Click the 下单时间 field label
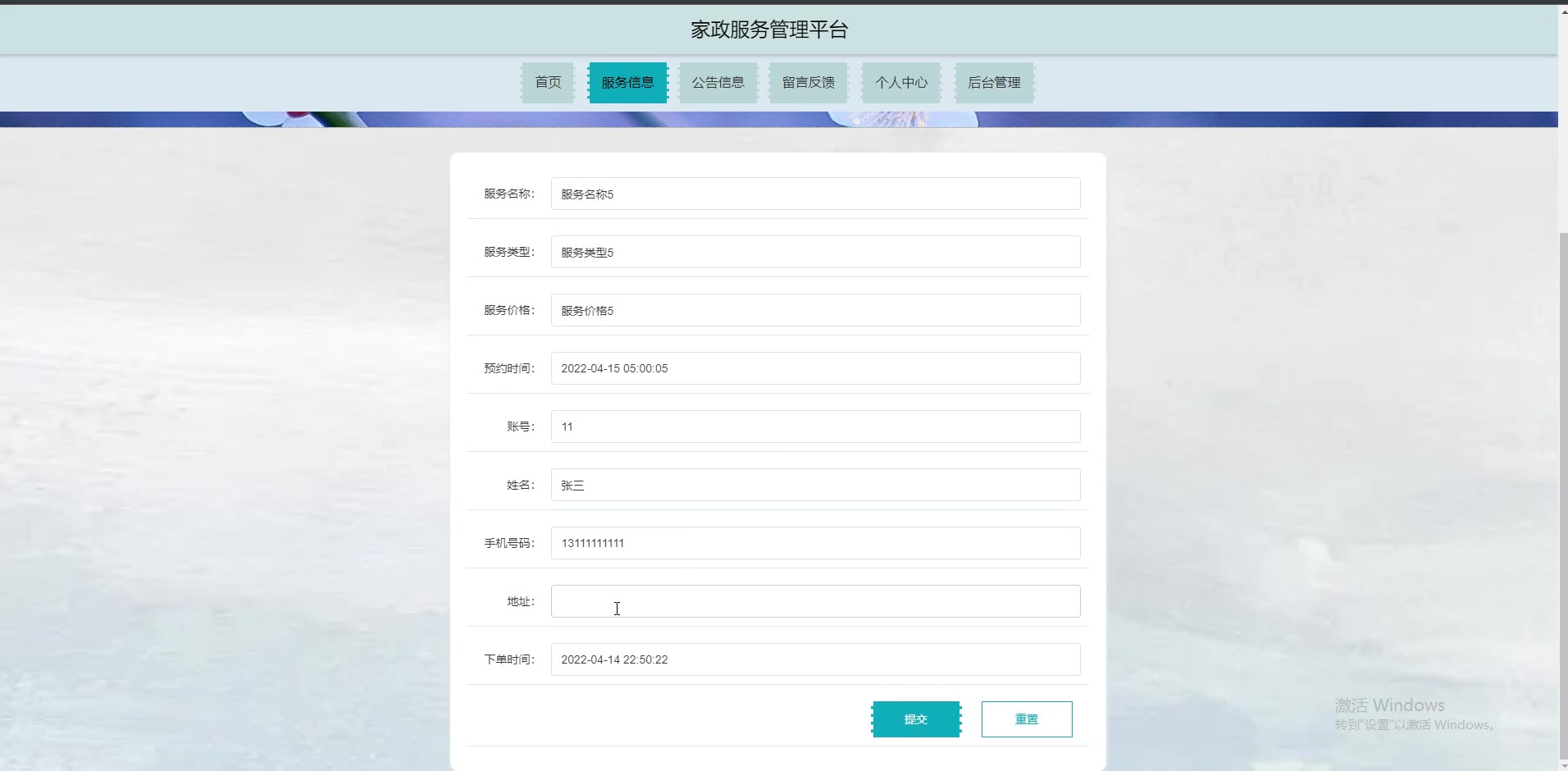This screenshot has width=1568, height=771. 509,660
